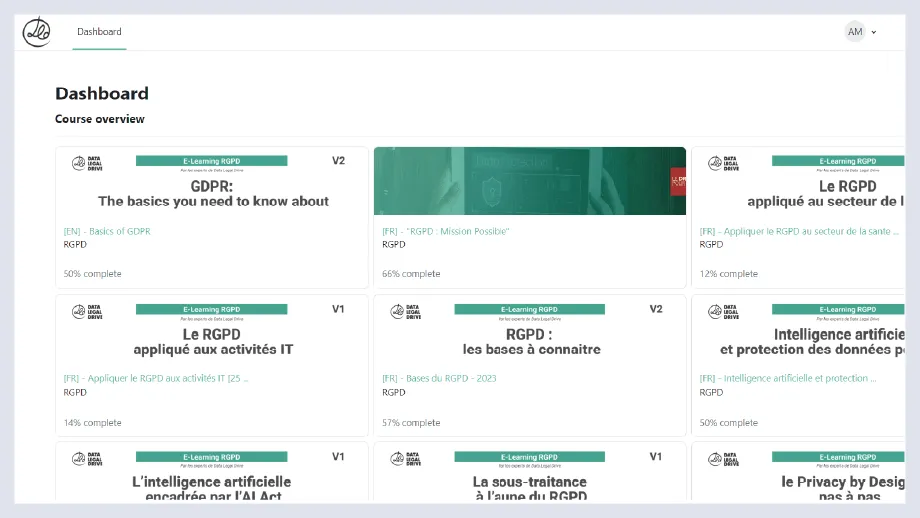Image resolution: width=920 pixels, height=518 pixels.
Task: Open [FR] - Appliquer le RGPD aux activités IT link
Action: (155, 378)
